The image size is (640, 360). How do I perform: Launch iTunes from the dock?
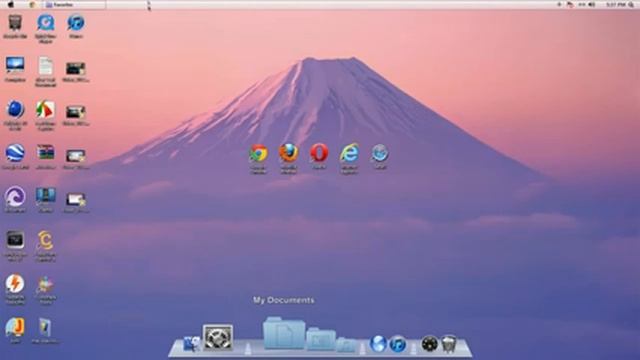coord(398,344)
